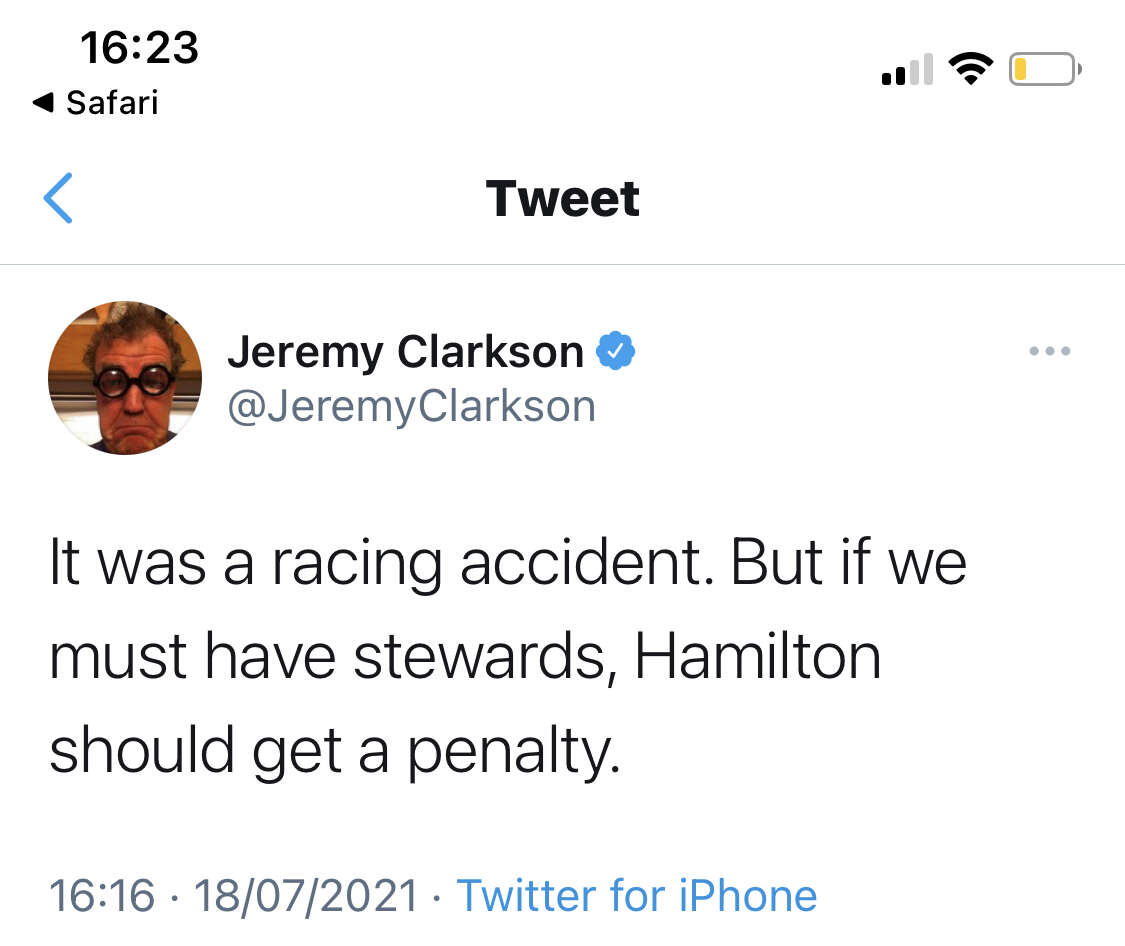The width and height of the screenshot is (1125, 946).
Task: Tap the Jeremy Clarkson display name
Action: (406, 352)
